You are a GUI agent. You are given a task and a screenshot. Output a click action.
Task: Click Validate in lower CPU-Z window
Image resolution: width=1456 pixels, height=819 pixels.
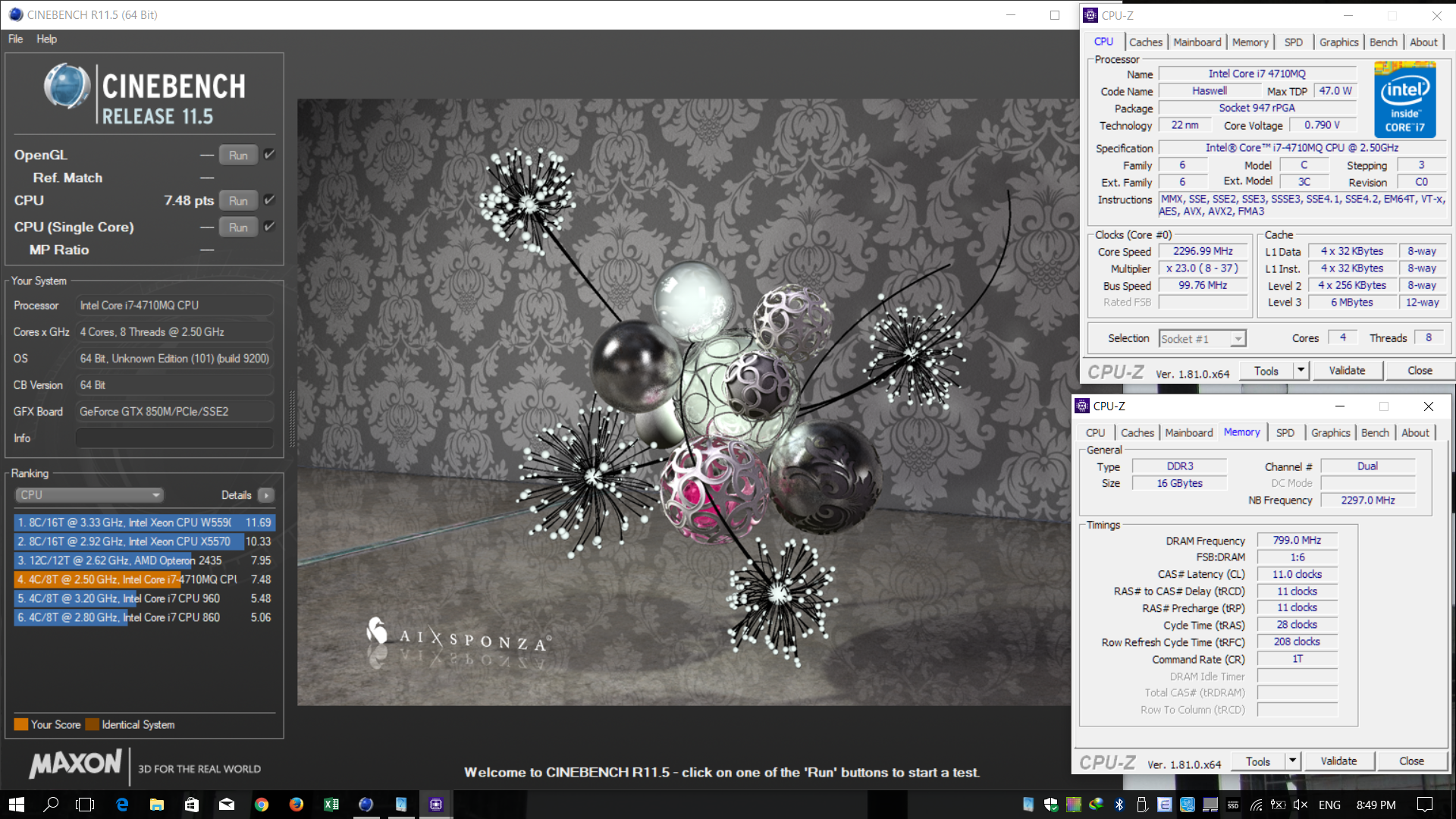(x=1338, y=761)
